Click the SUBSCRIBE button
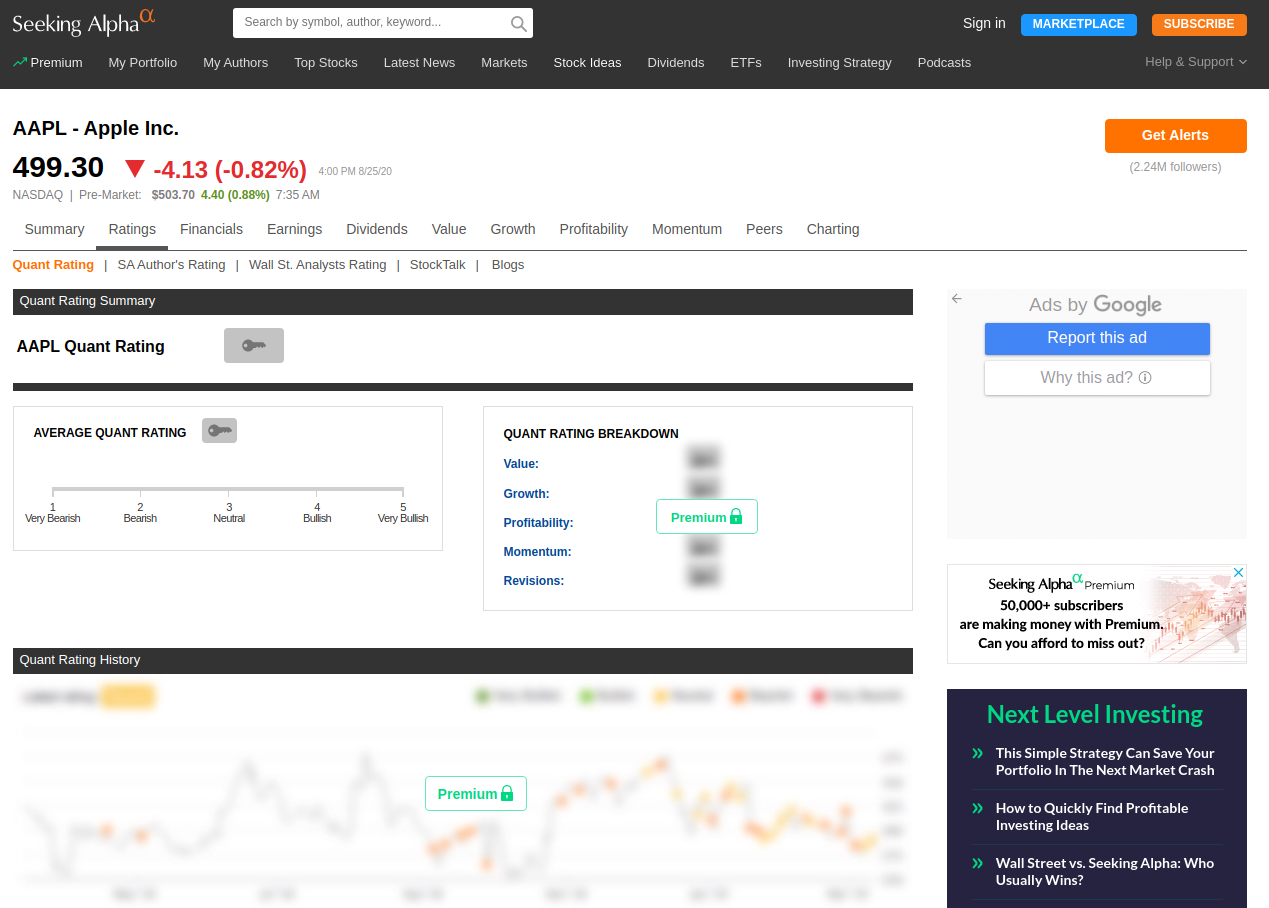This screenshot has width=1269, height=908. pos(1199,24)
